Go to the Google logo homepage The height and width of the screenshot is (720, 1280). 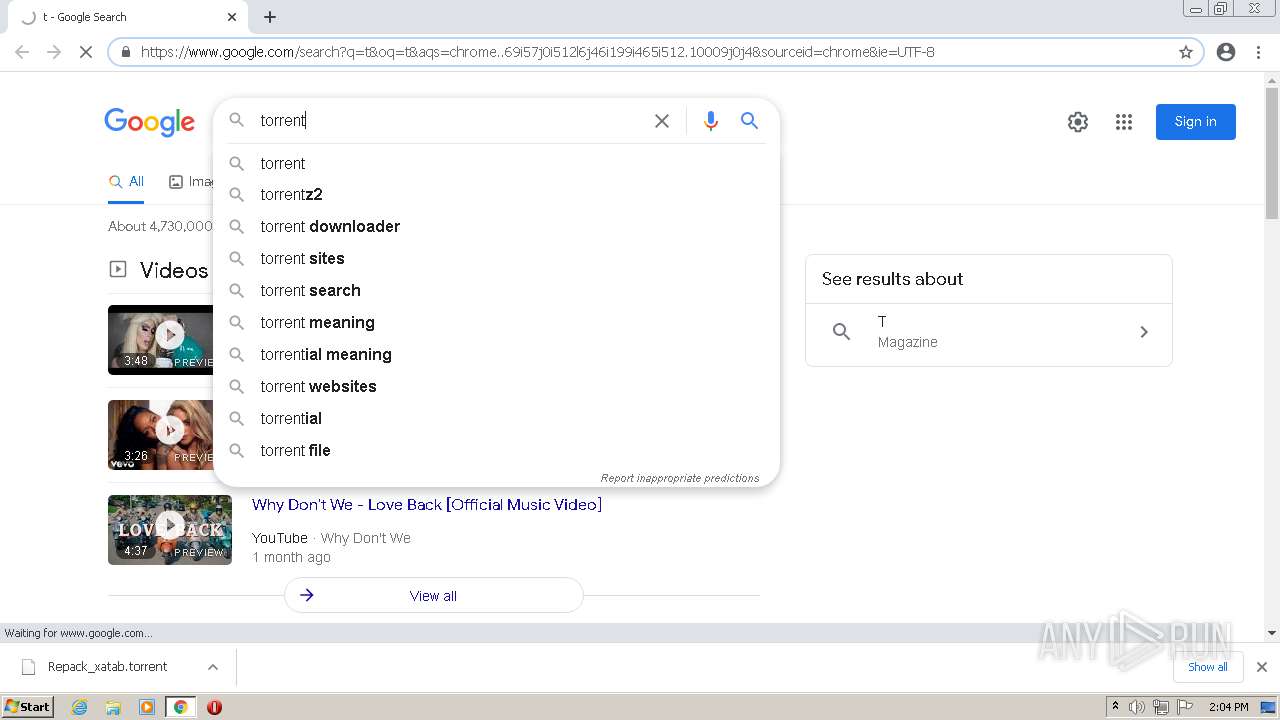[x=150, y=122]
